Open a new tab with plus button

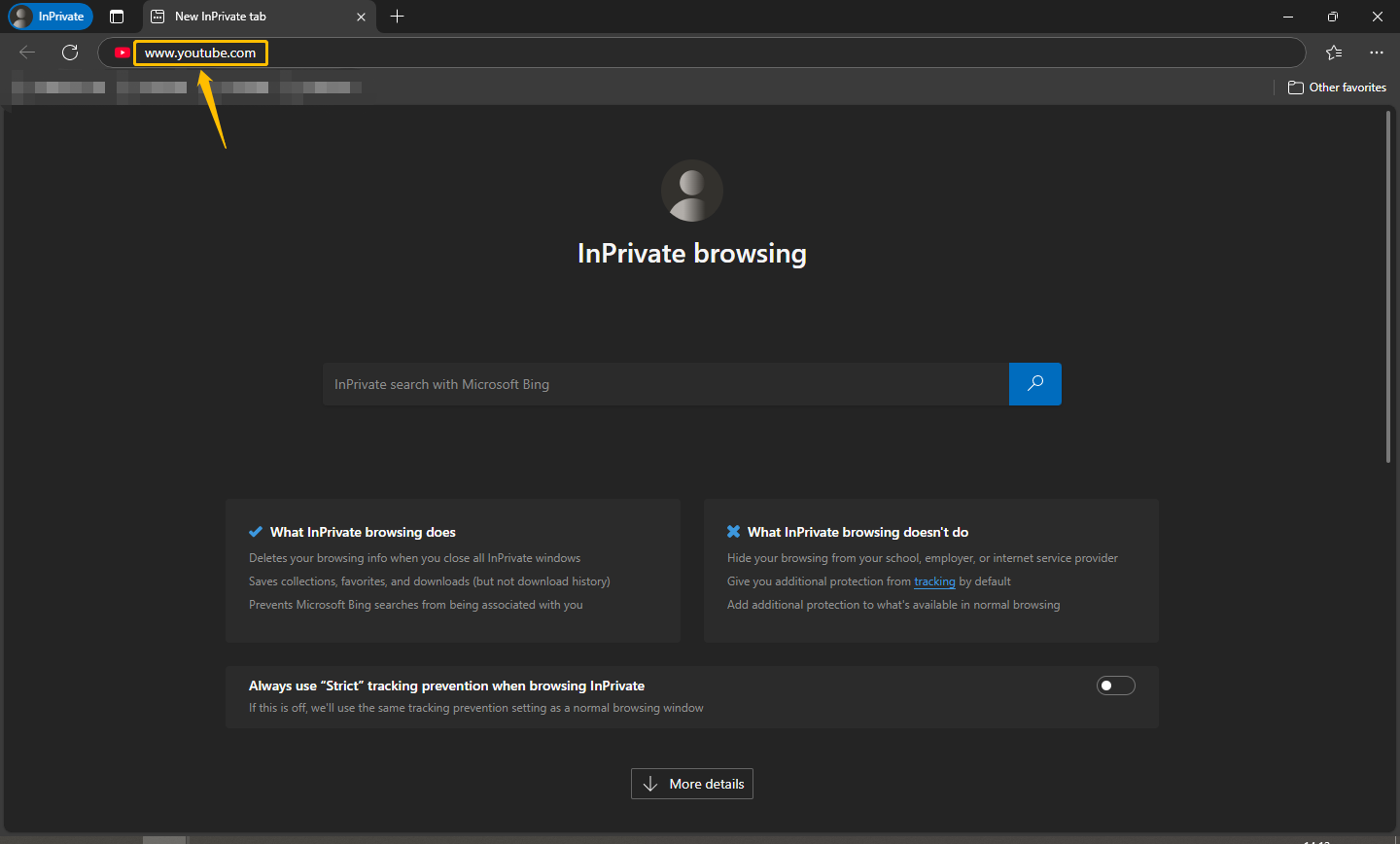pyautogui.click(x=397, y=17)
